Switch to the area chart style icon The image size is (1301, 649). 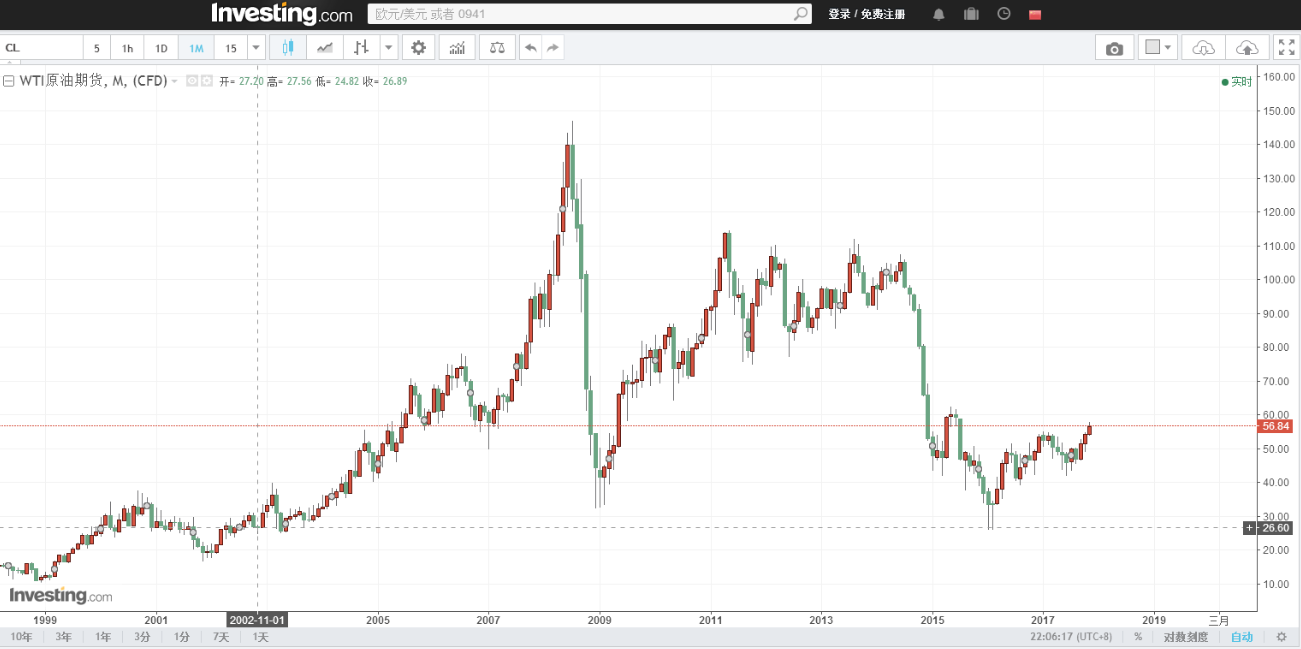point(325,48)
